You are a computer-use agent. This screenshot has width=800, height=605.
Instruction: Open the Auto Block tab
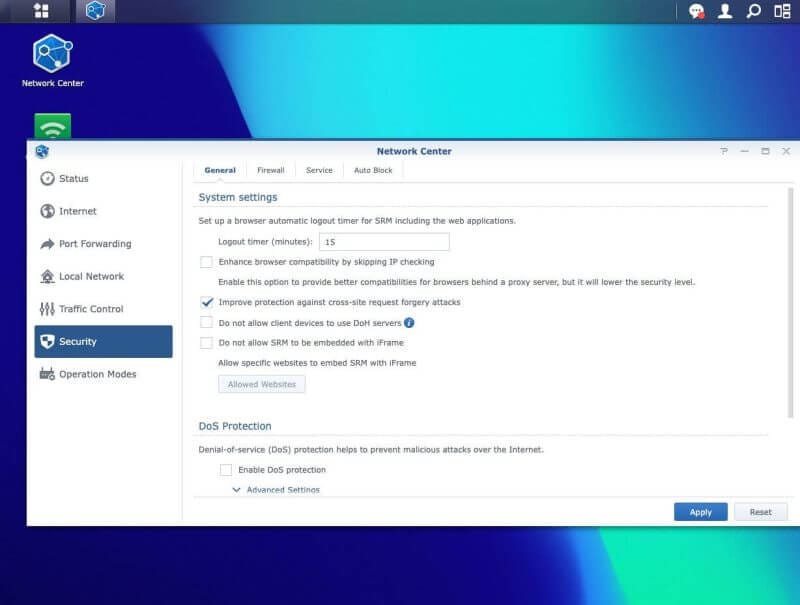tap(373, 170)
